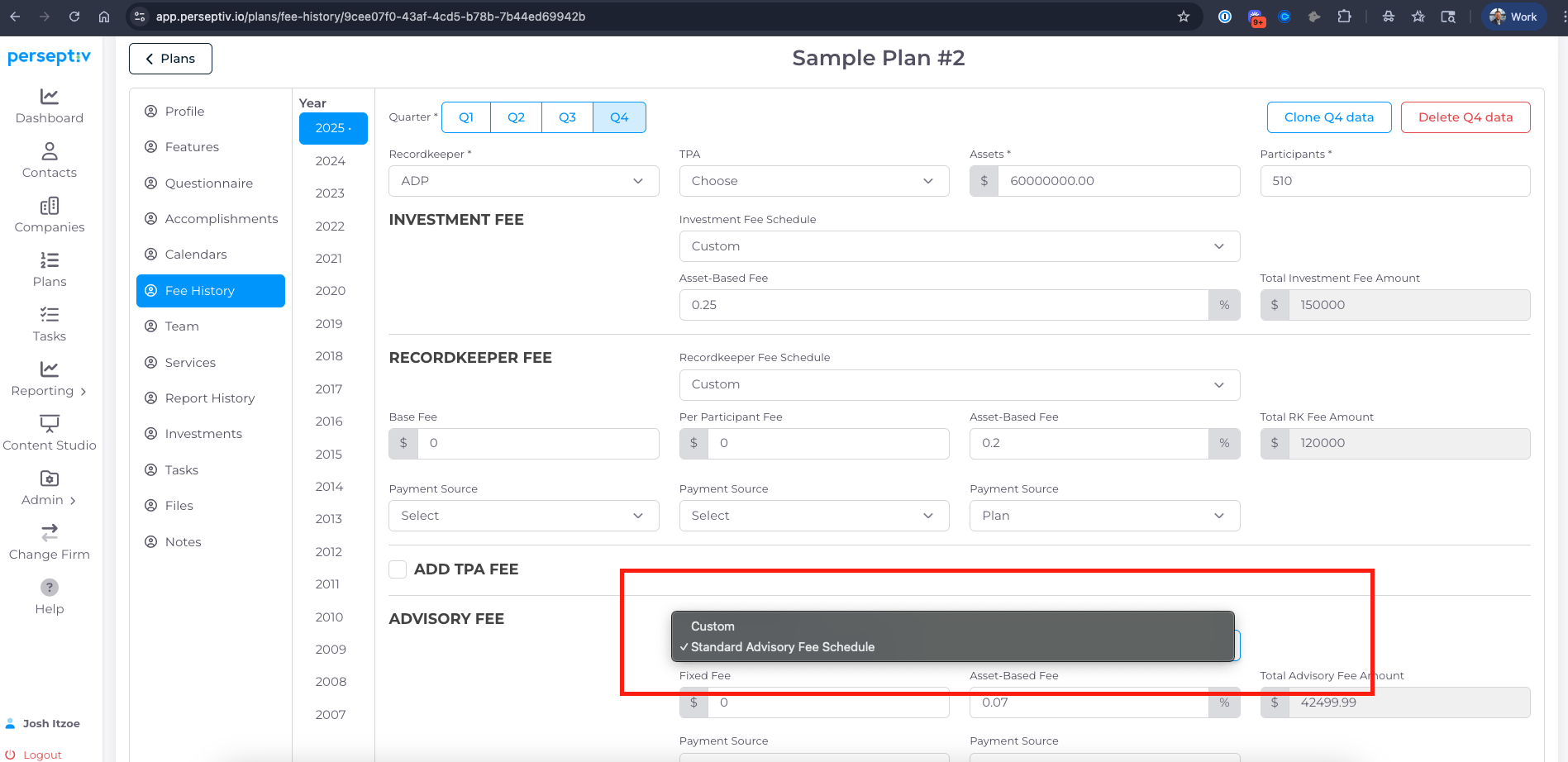Switch to quarter Q2
The height and width of the screenshot is (762, 1568).
[x=517, y=117]
